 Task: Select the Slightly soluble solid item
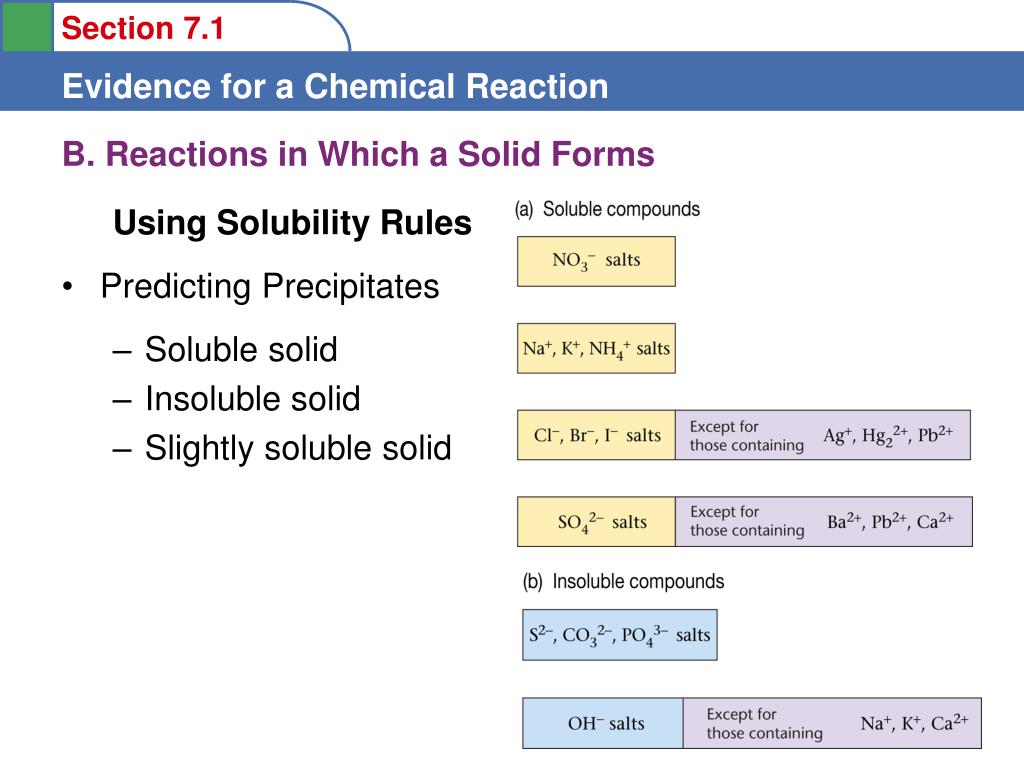(x=298, y=449)
